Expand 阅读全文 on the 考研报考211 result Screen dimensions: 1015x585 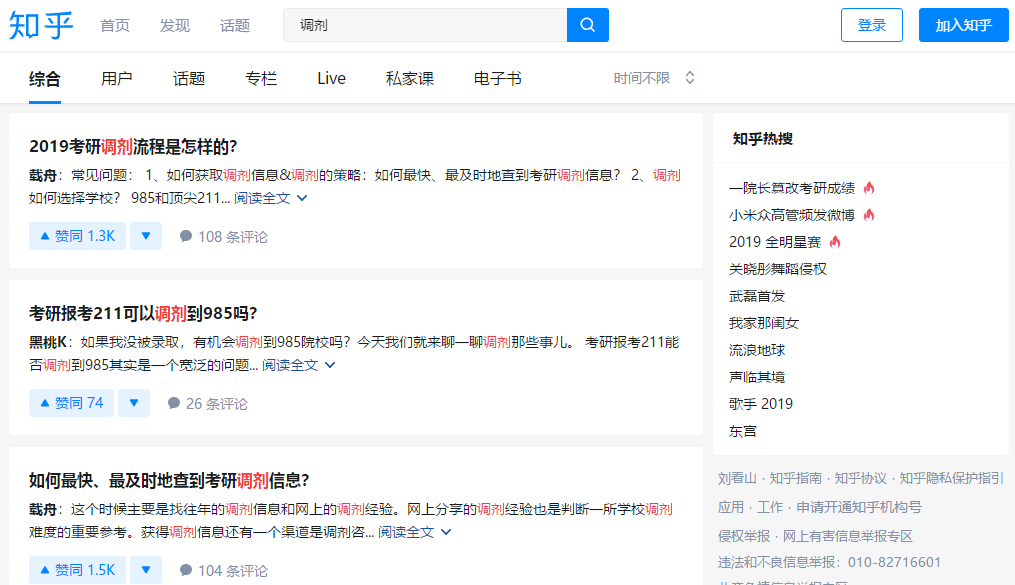[x=298, y=365]
